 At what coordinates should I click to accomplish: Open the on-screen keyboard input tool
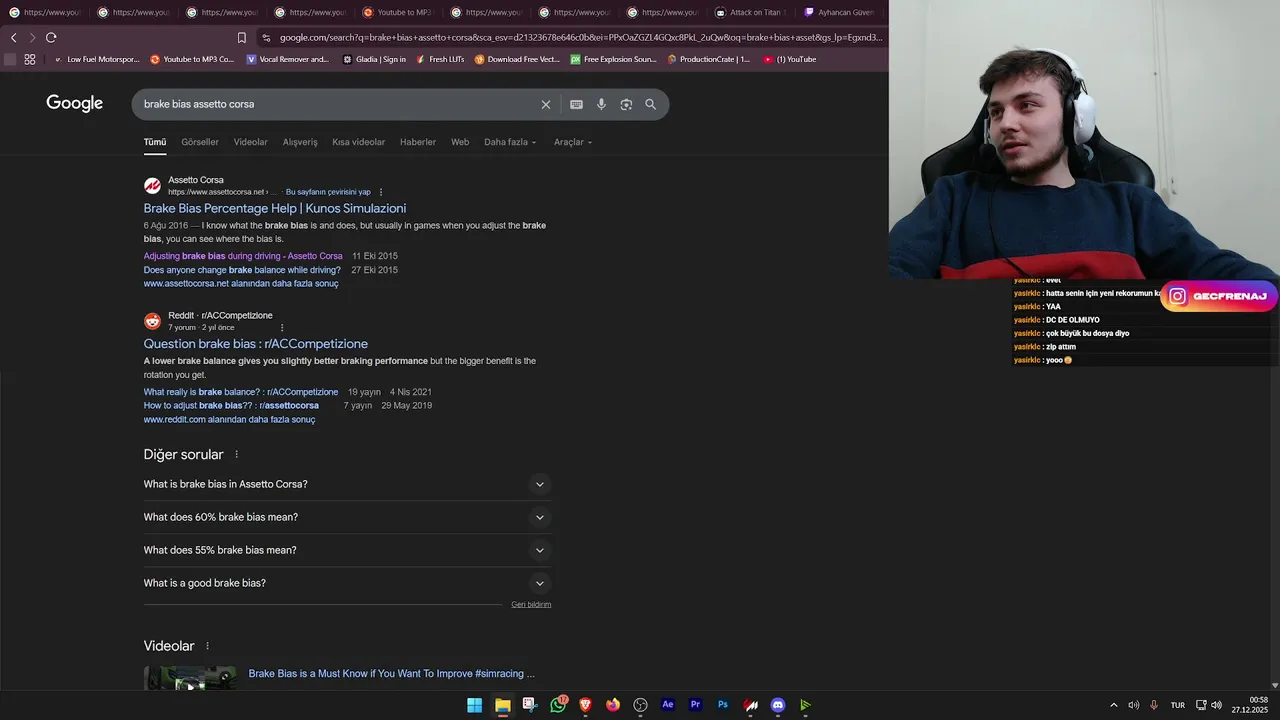pos(576,104)
